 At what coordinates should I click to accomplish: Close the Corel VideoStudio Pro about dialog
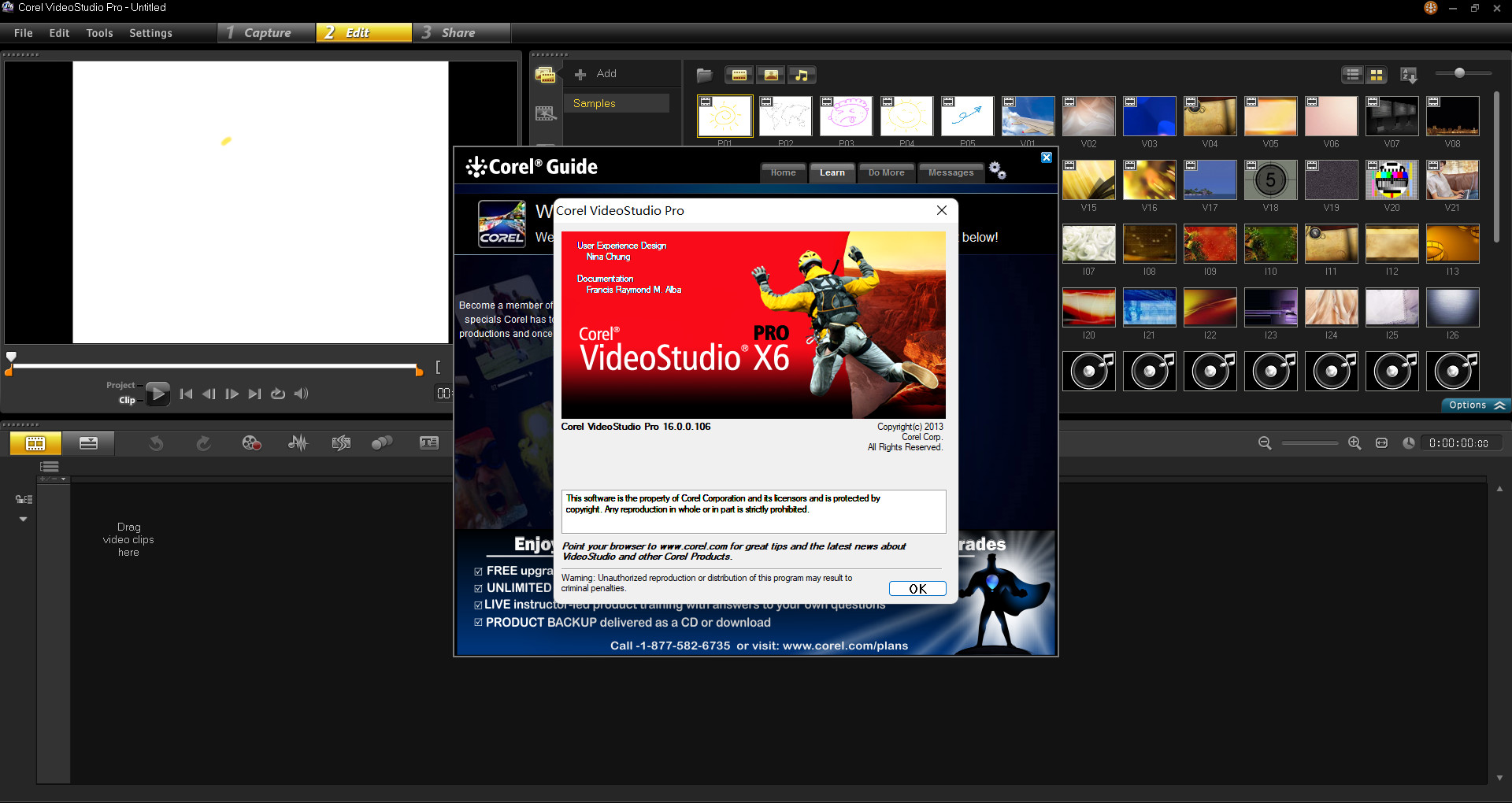tap(942, 210)
